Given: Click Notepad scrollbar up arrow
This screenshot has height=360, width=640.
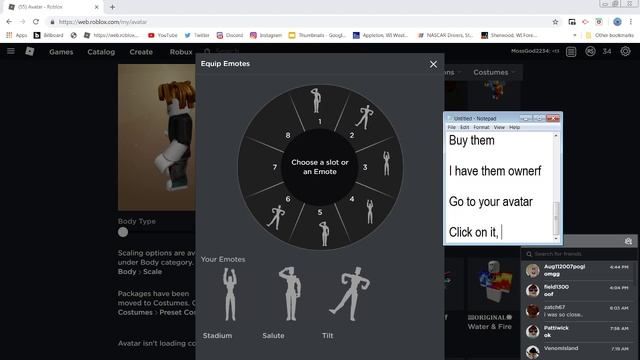Looking at the screenshot, I should tap(556, 136).
